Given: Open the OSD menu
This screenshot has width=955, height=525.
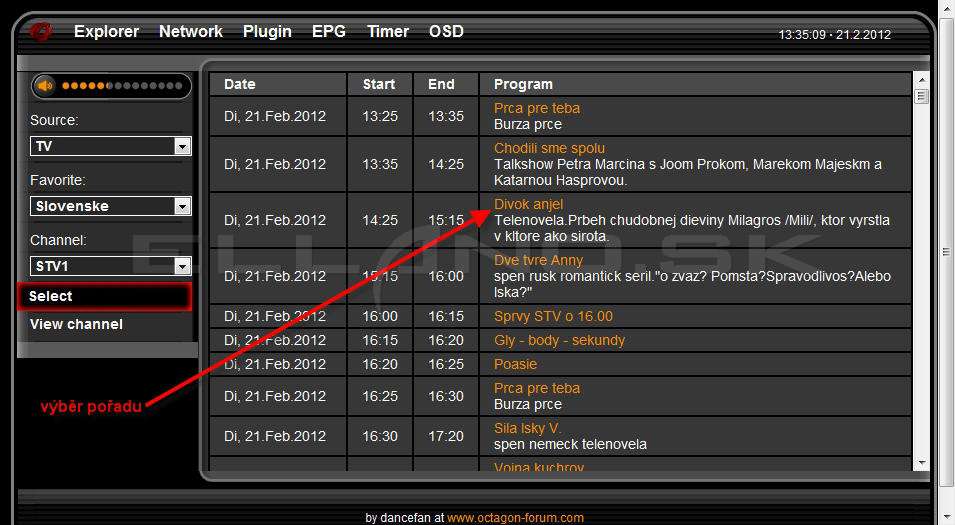Looking at the screenshot, I should click(x=446, y=32).
